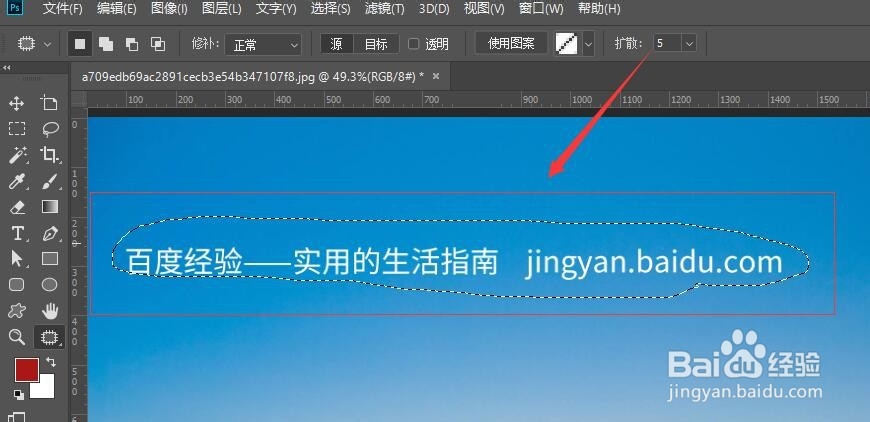This screenshot has width=870, height=422.
Task: Select the Rectangular Marquee tool
Action: (x=17, y=129)
